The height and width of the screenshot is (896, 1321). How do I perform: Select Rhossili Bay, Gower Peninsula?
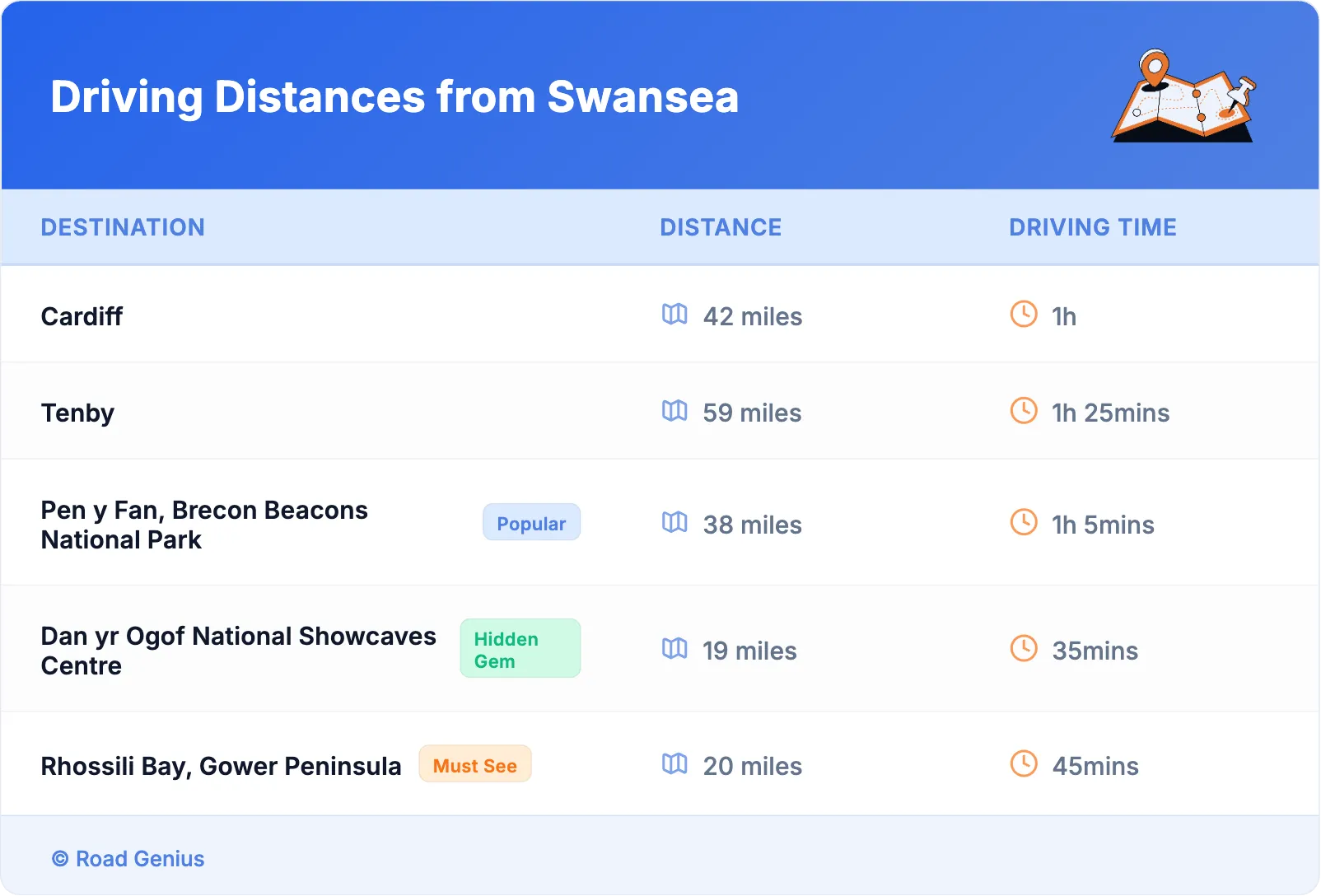point(221,767)
